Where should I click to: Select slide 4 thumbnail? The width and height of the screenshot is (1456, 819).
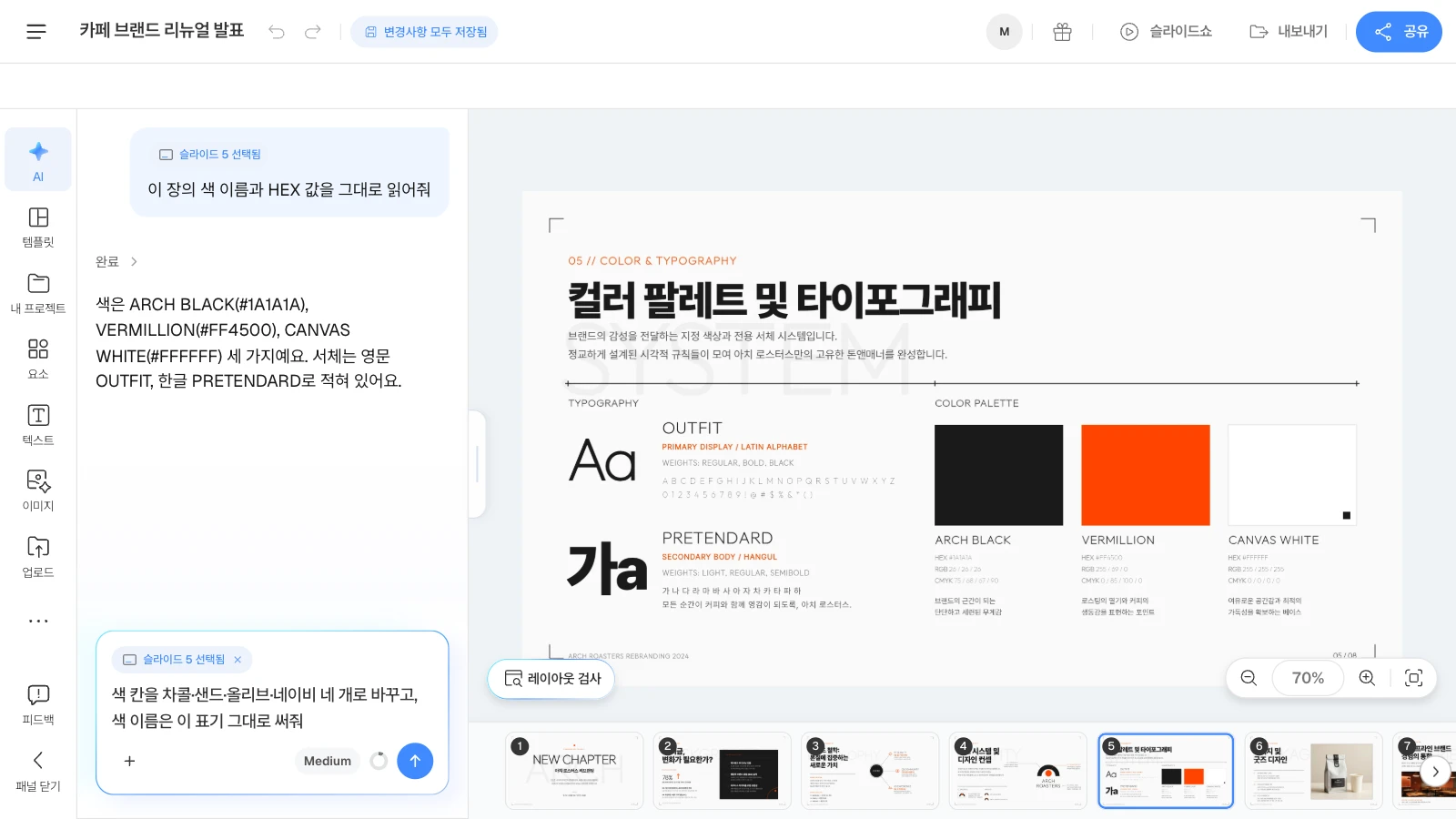click(1017, 771)
